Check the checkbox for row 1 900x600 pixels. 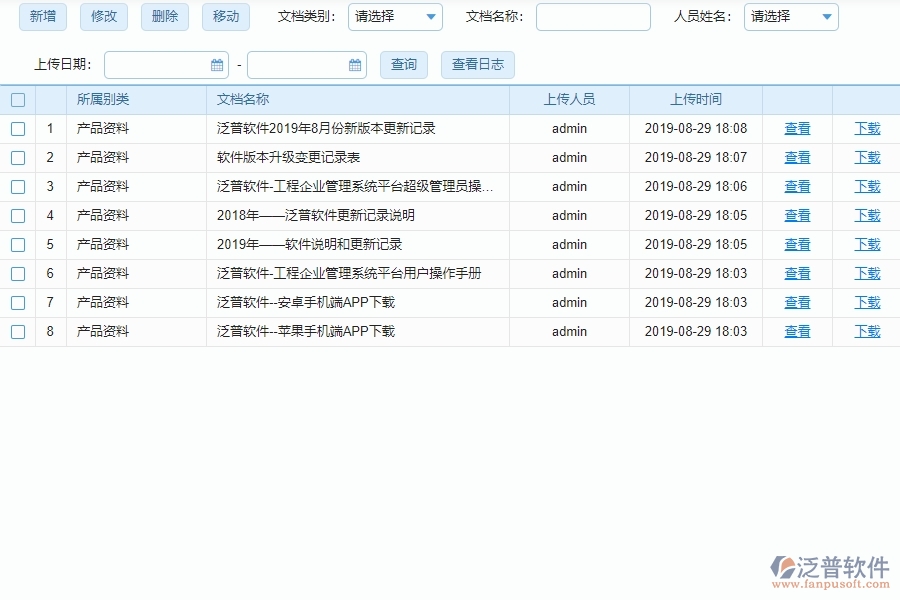tap(18, 128)
